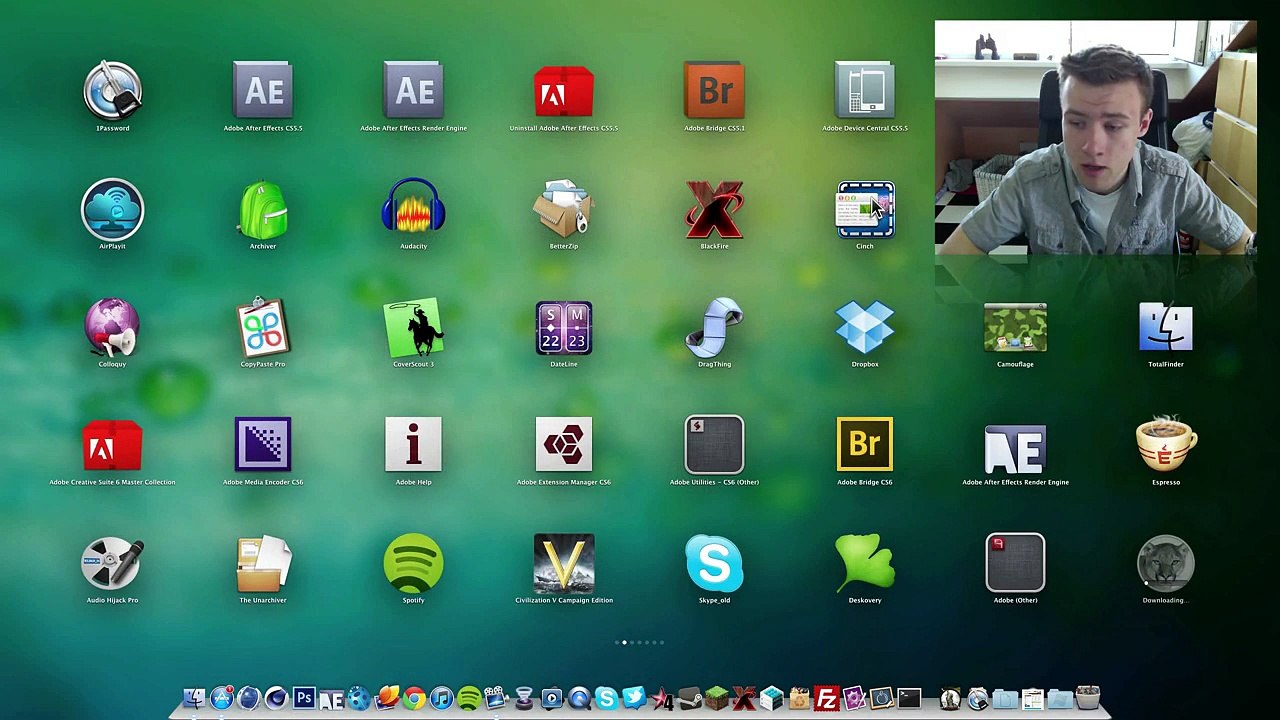The image size is (1280, 720).
Task: Launch Audacity from Launchpad
Action: [413, 210]
